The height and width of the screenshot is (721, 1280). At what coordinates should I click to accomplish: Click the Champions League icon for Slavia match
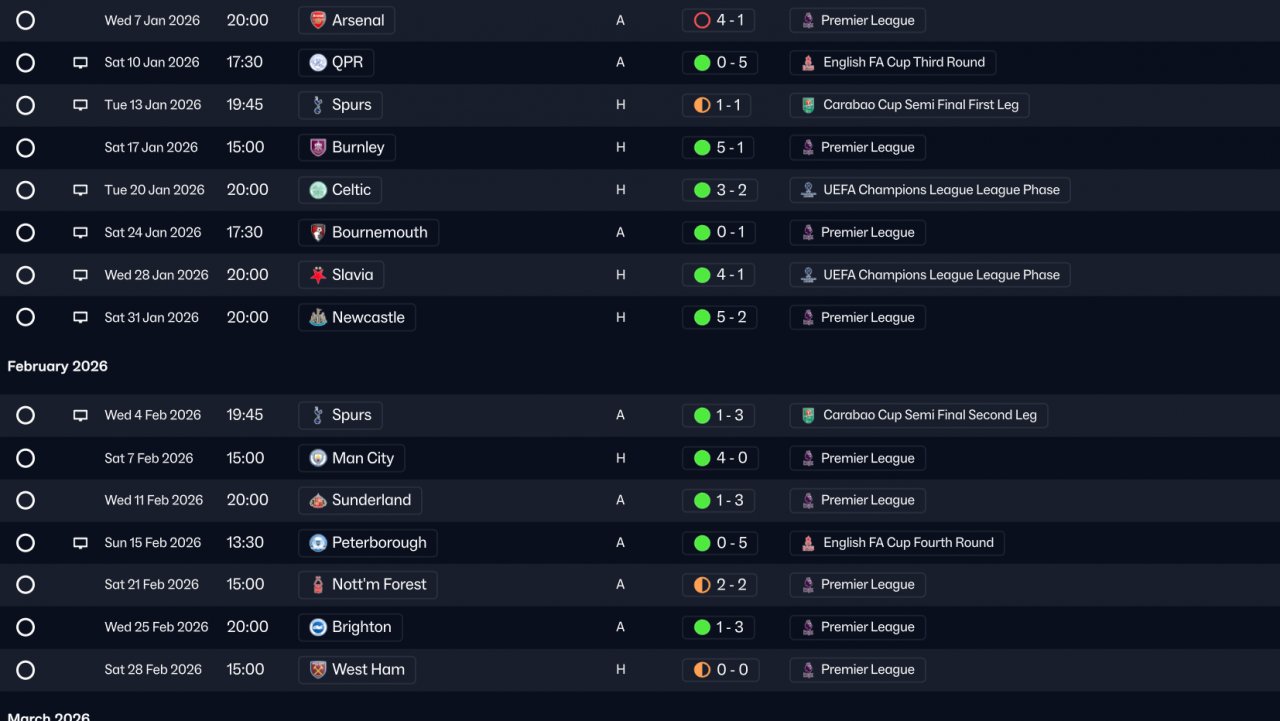808,275
